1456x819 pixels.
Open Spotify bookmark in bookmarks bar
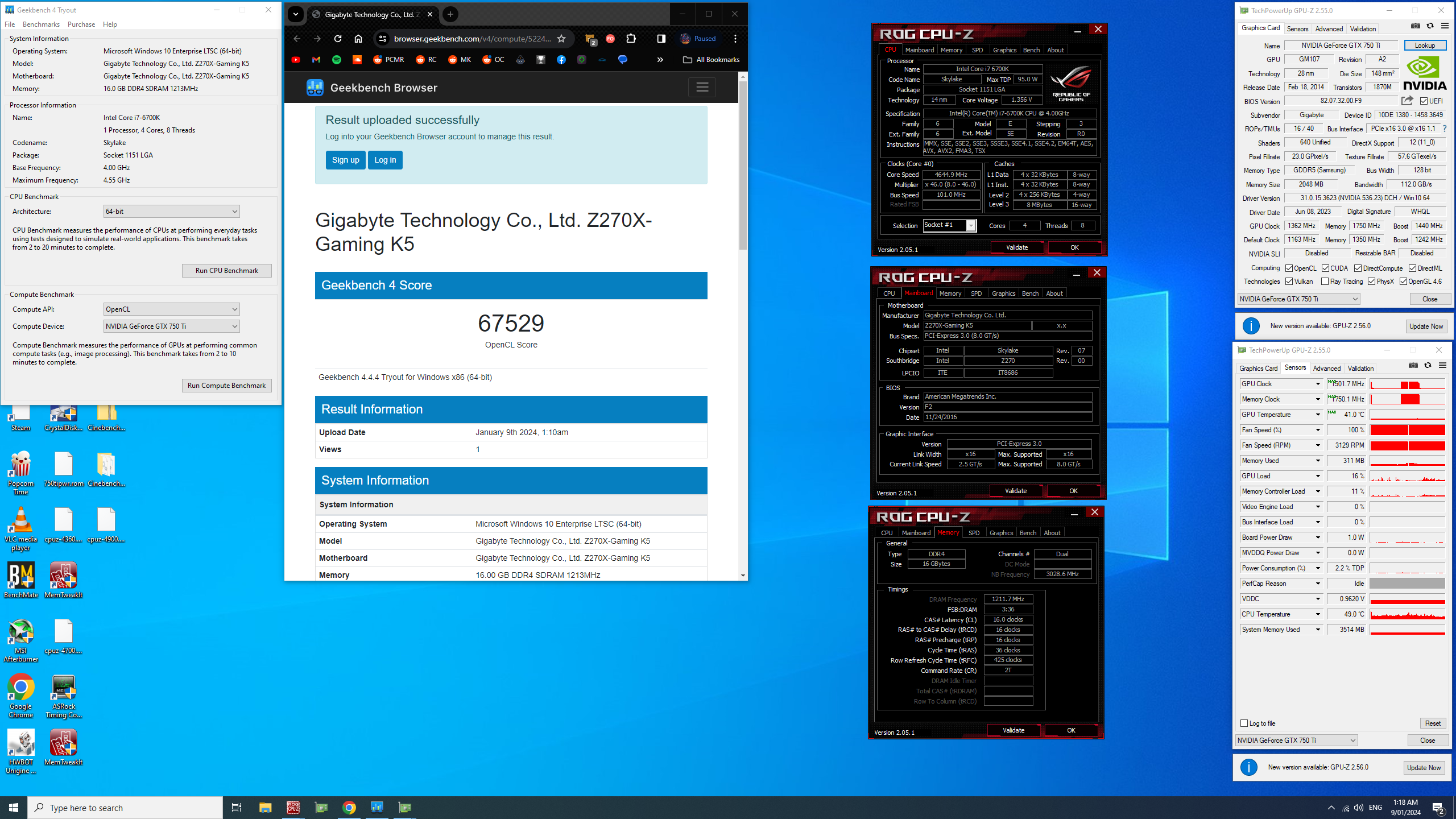click(x=337, y=60)
